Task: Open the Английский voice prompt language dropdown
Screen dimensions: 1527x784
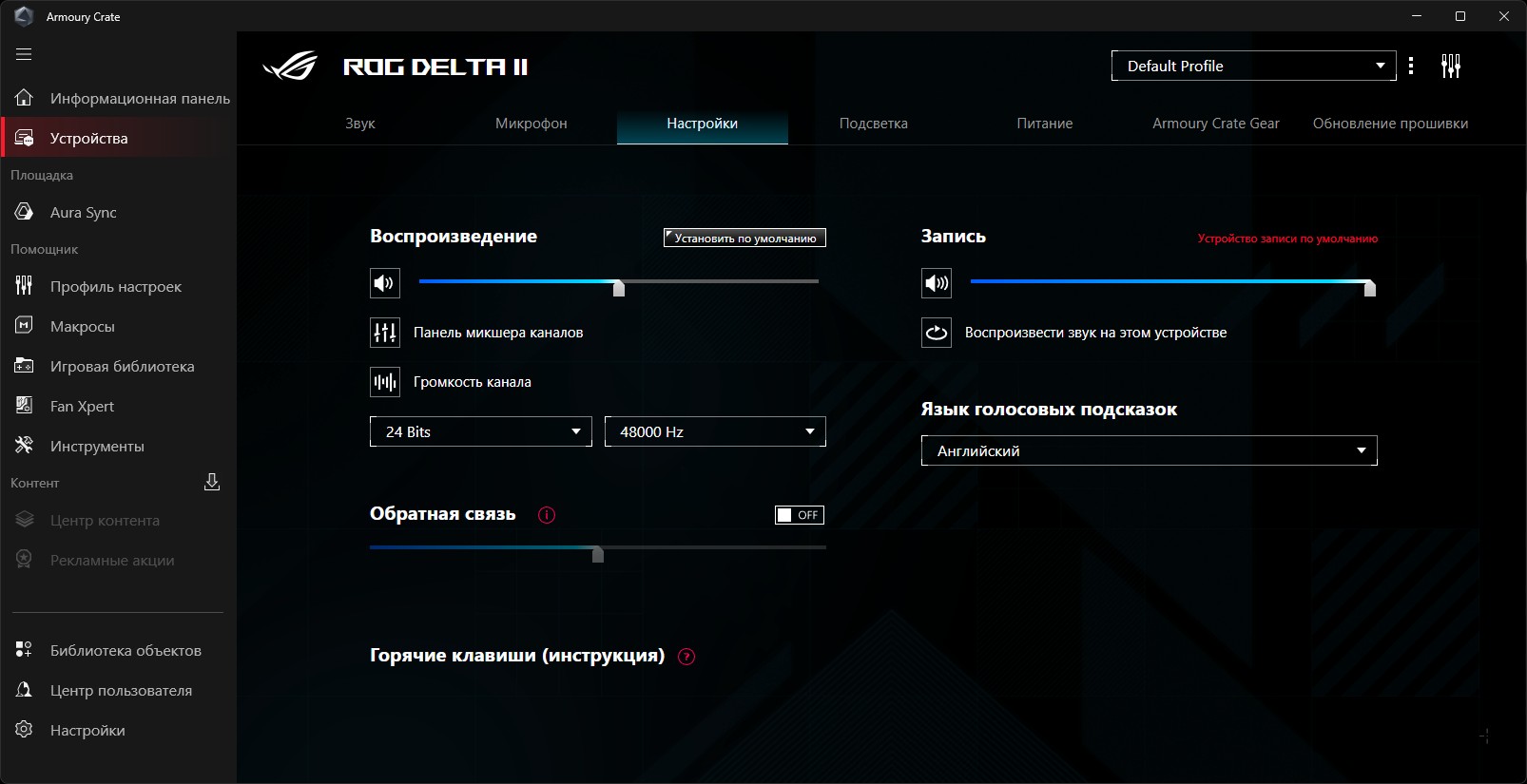Action: coord(1150,450)
